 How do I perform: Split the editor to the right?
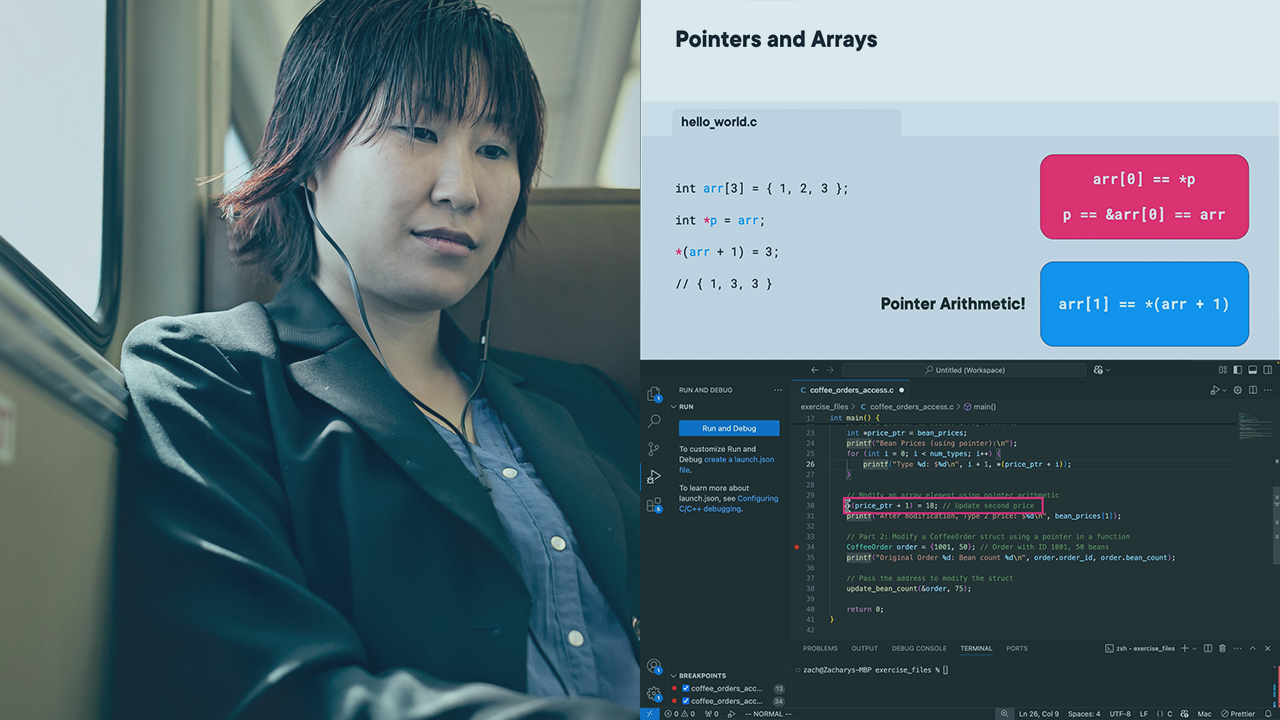tap(1252, 390)
